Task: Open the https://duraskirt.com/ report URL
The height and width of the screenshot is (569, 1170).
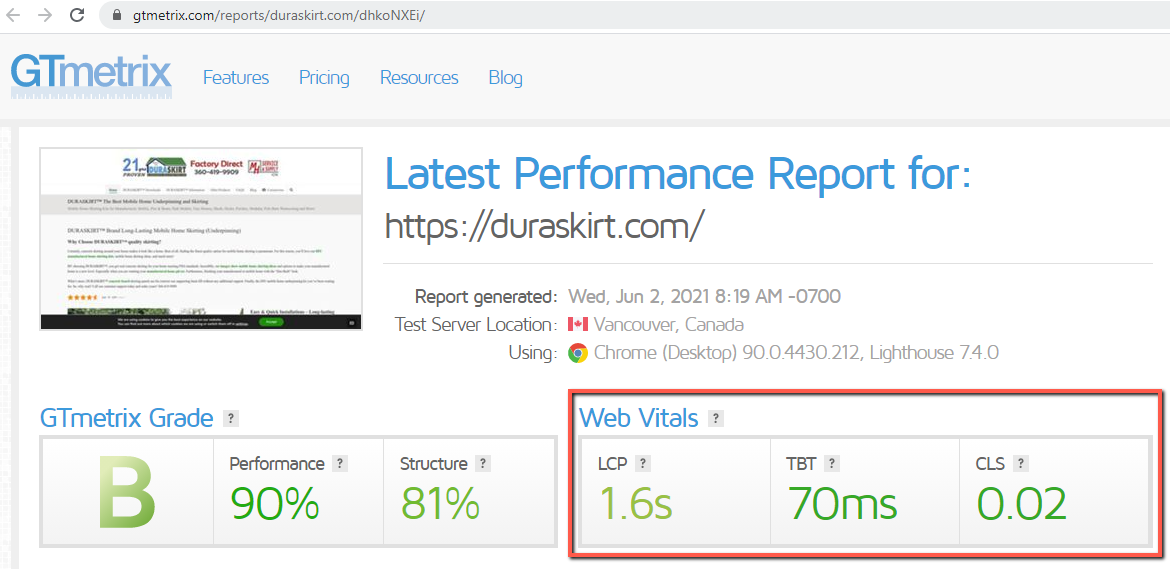Action: 544,227
